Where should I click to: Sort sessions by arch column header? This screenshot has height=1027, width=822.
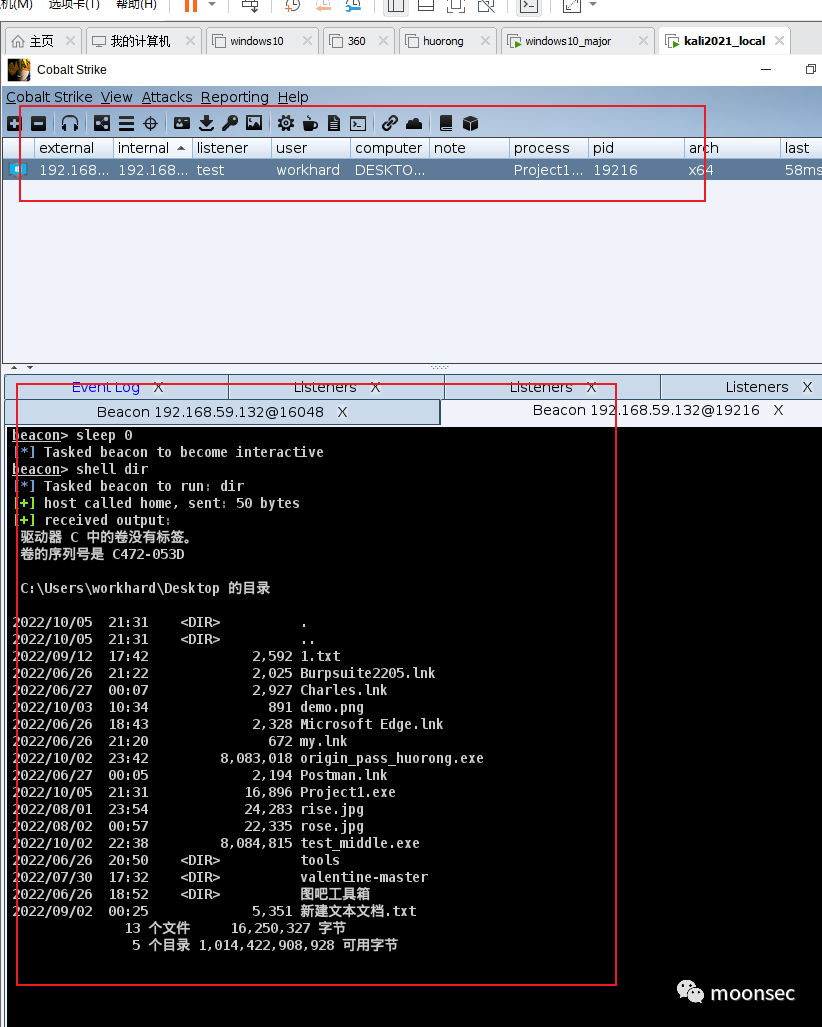[732, 148]
